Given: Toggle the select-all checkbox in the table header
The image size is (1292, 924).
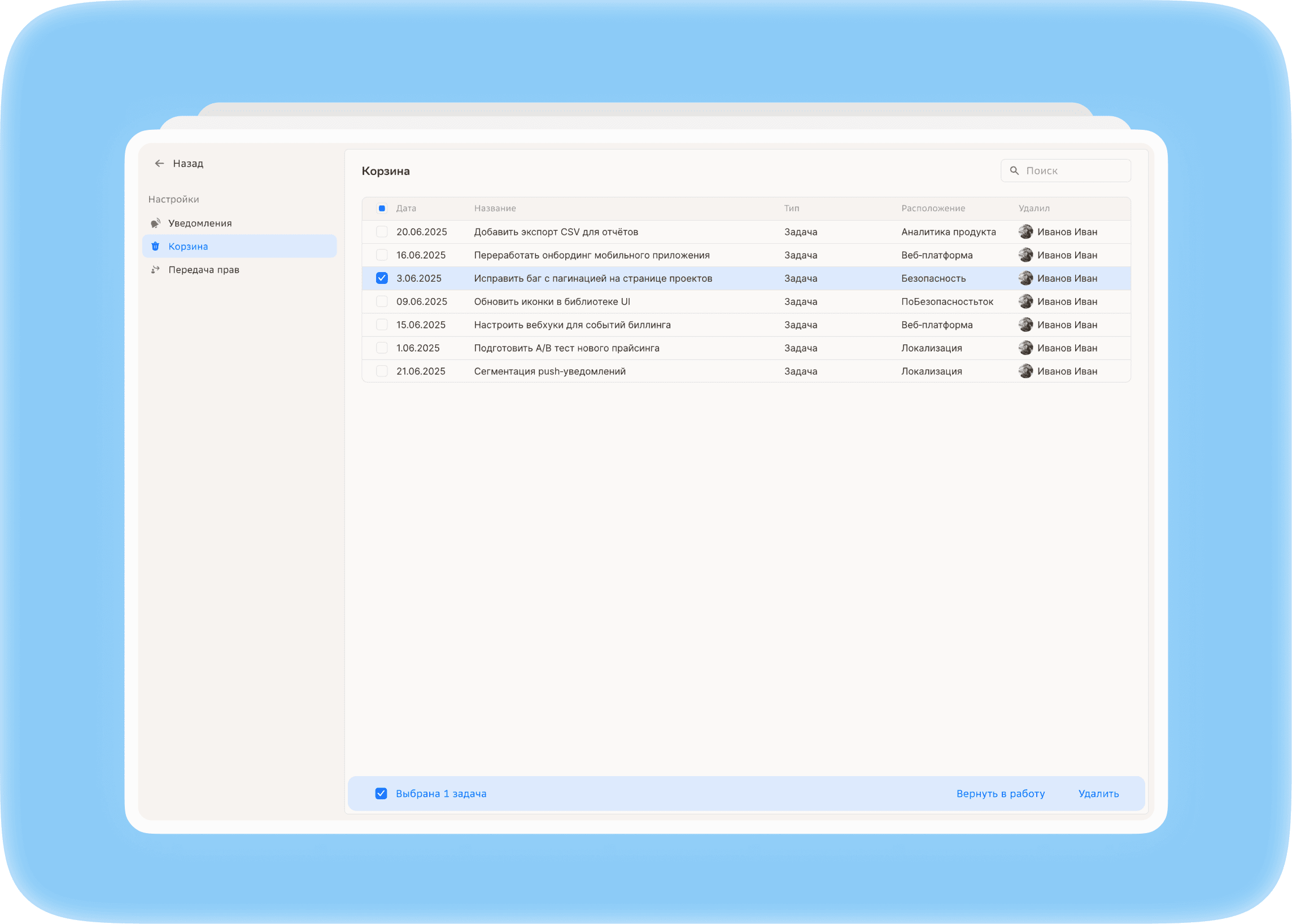Looking at the screenshot, I should coord(382,208).
